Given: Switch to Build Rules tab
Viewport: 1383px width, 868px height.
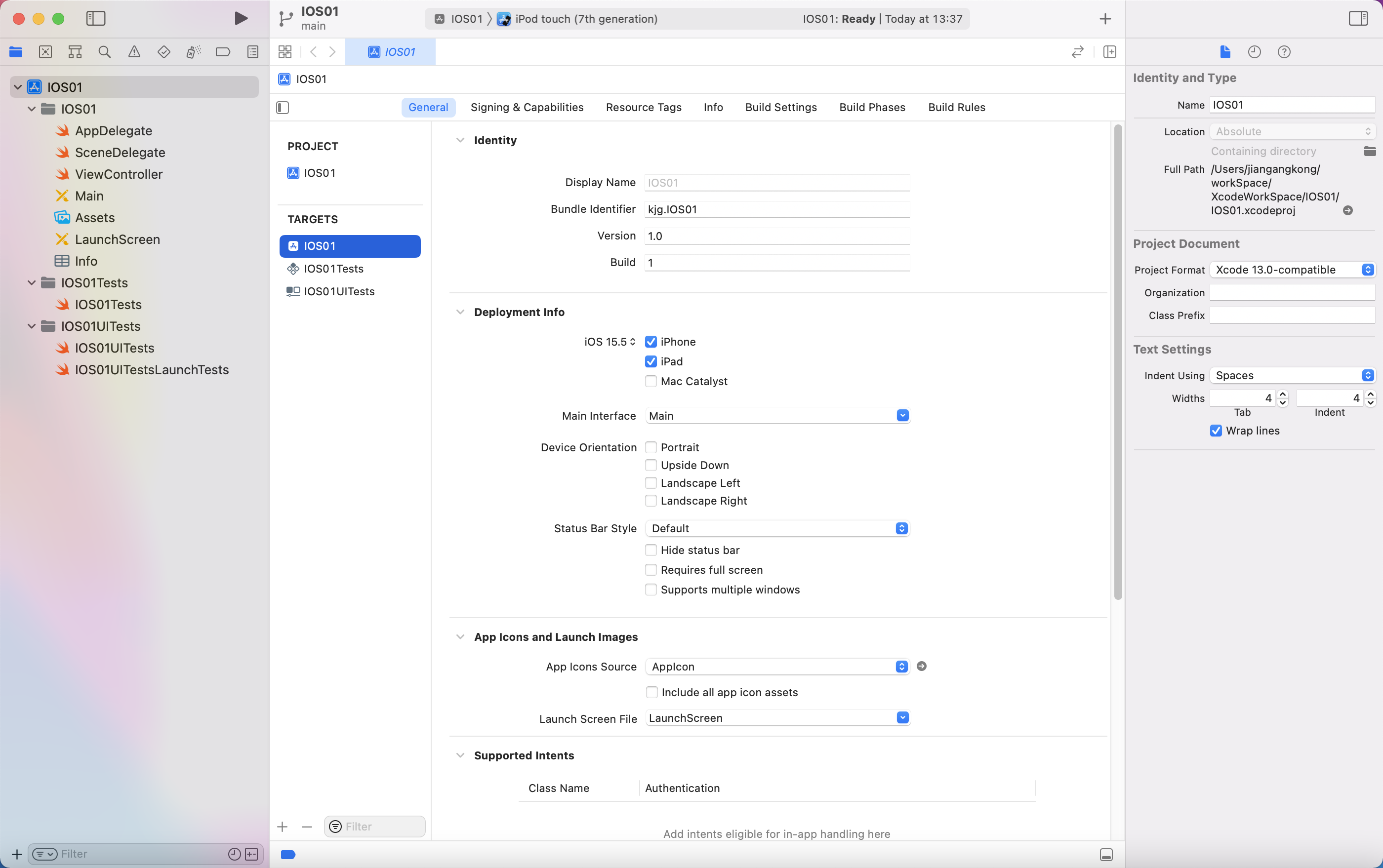Looking at the screenshot, I should pyautogui.click(x=956, y=107).
